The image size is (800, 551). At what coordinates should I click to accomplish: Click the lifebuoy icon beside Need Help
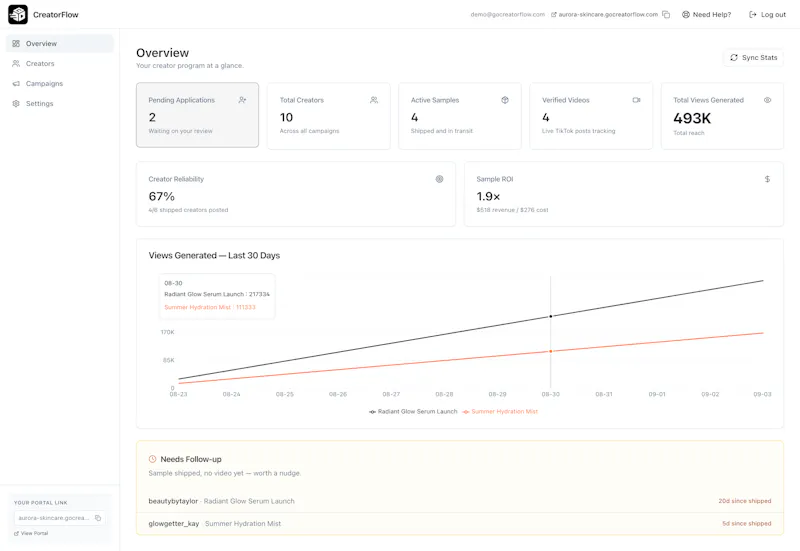click(686, 14)
